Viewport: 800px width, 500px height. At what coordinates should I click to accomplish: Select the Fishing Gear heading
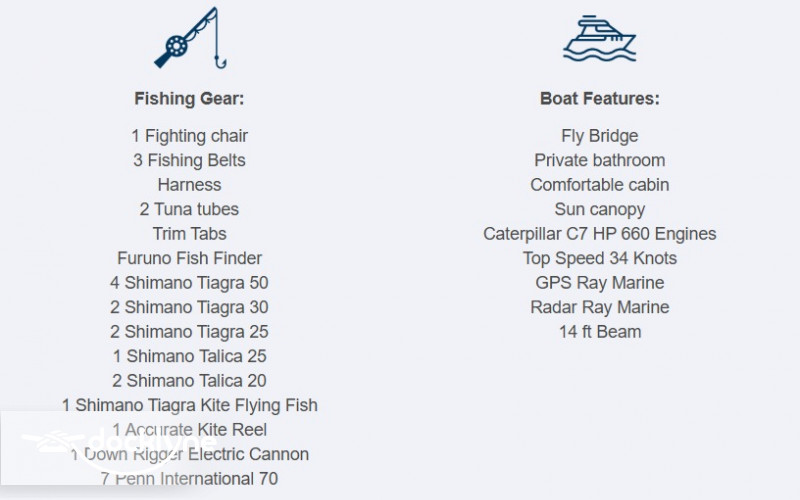click(x=189, y=99)
